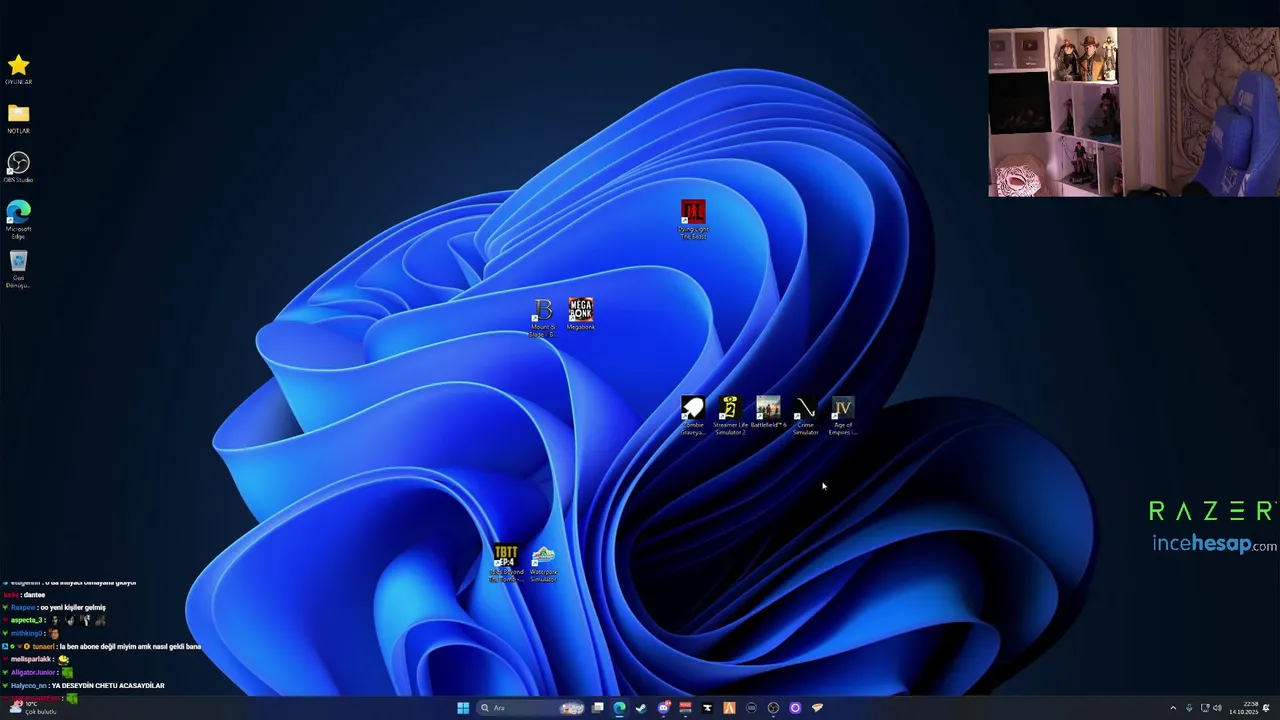Image resolution: width=1280 pixels, height=720 pixels.
Task: Open OBS Studio from the taskbar
Action: (x=773, y=708)
